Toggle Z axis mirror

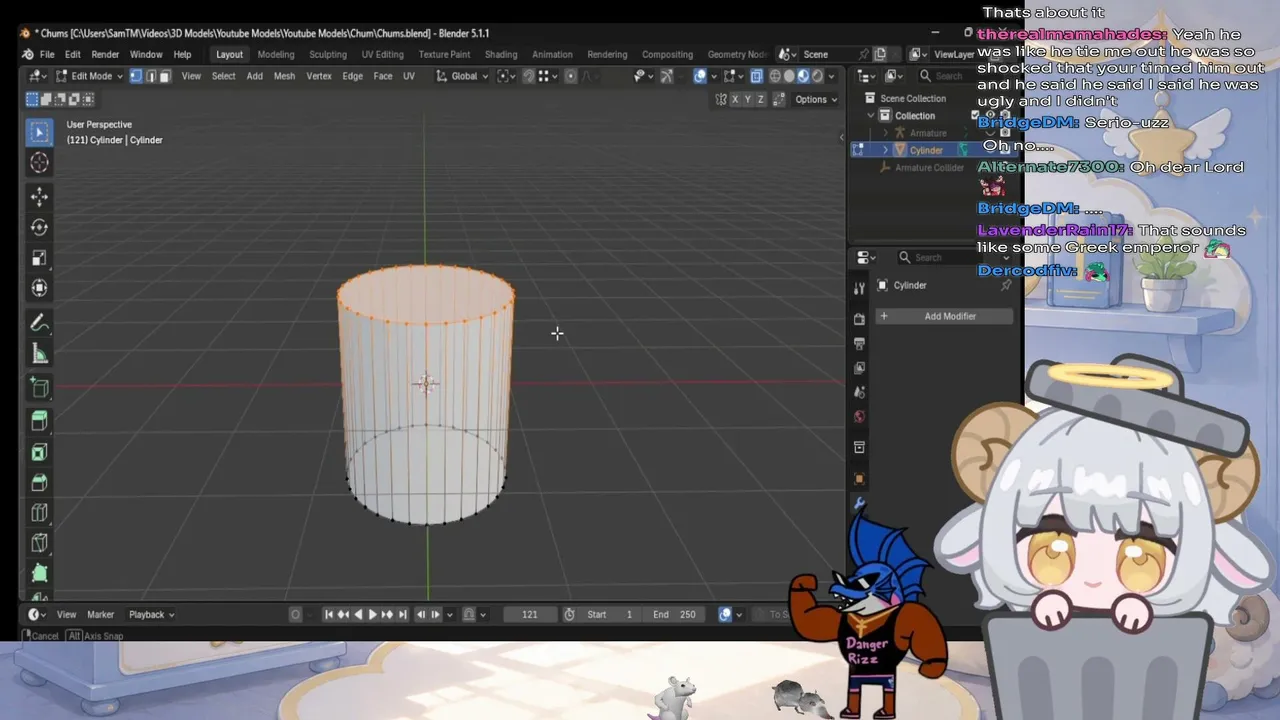pyautogui.click(x=761, y=99)
